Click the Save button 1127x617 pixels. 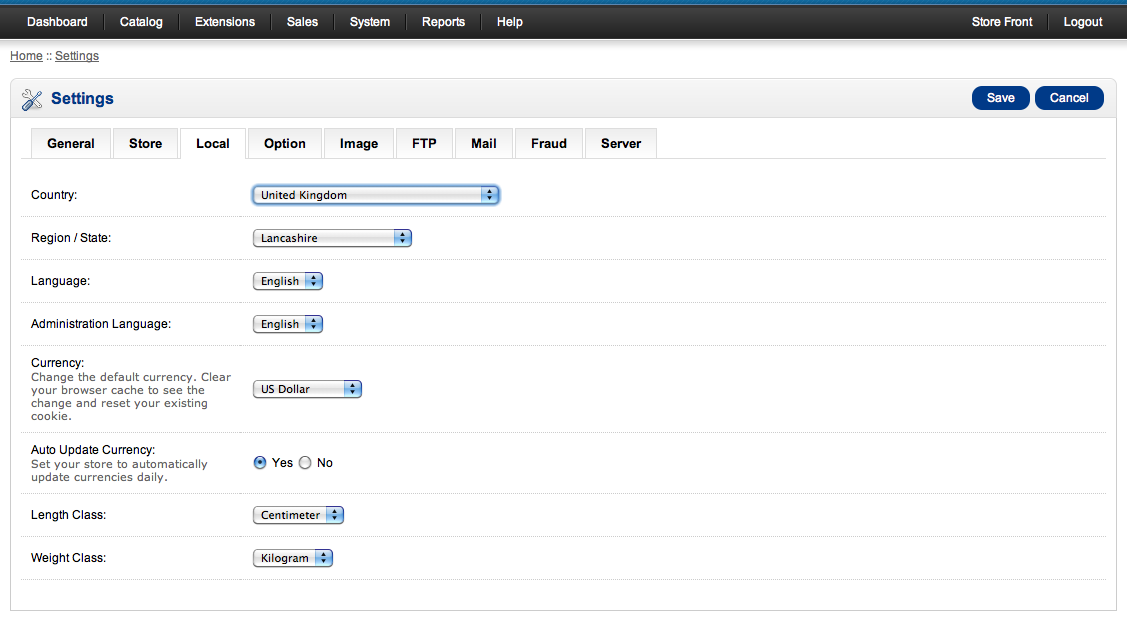pyautogui.click(x=1000, y=98)
